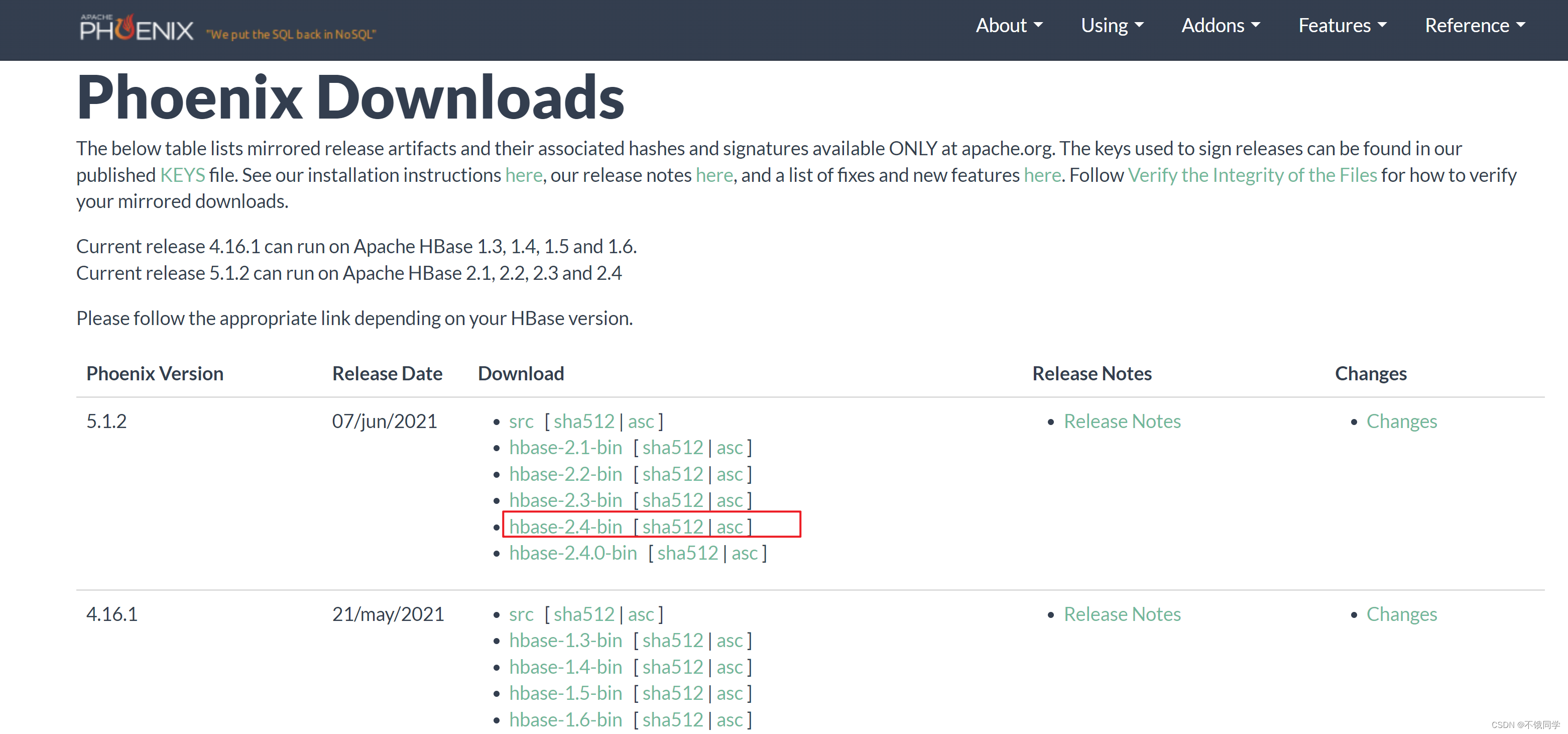
Task: Open asc for hbase-2.4.0-bin
Action: point(745,553)
